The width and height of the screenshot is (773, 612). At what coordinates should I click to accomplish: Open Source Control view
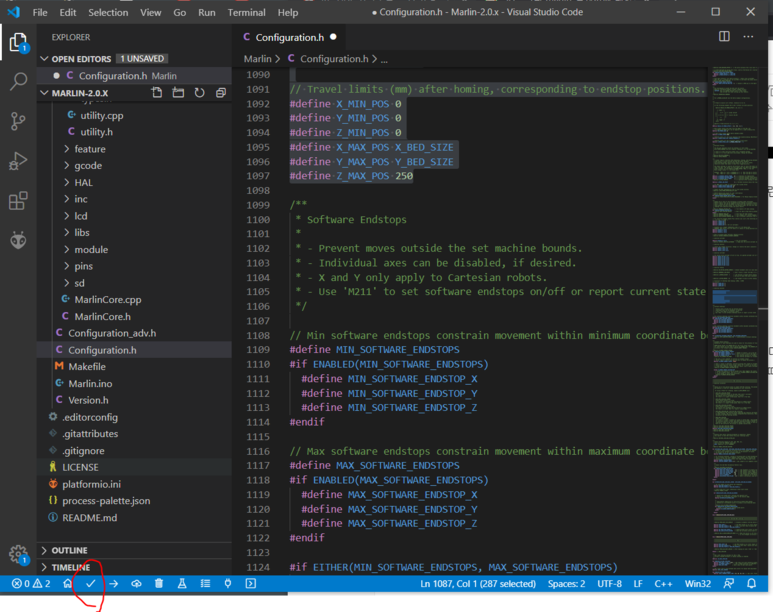coord(18,121)
